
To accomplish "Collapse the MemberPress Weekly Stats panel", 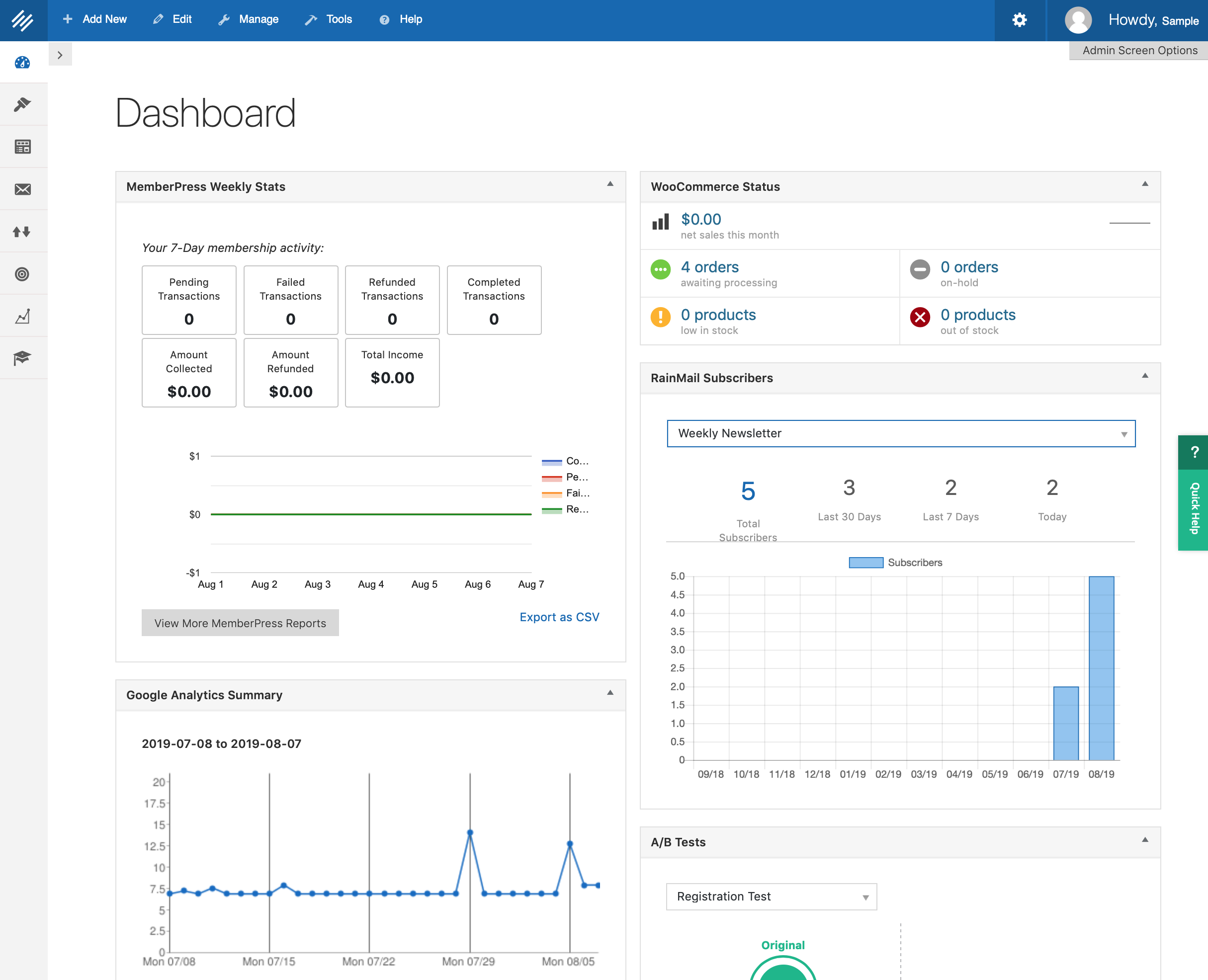I will pos(610,184).
